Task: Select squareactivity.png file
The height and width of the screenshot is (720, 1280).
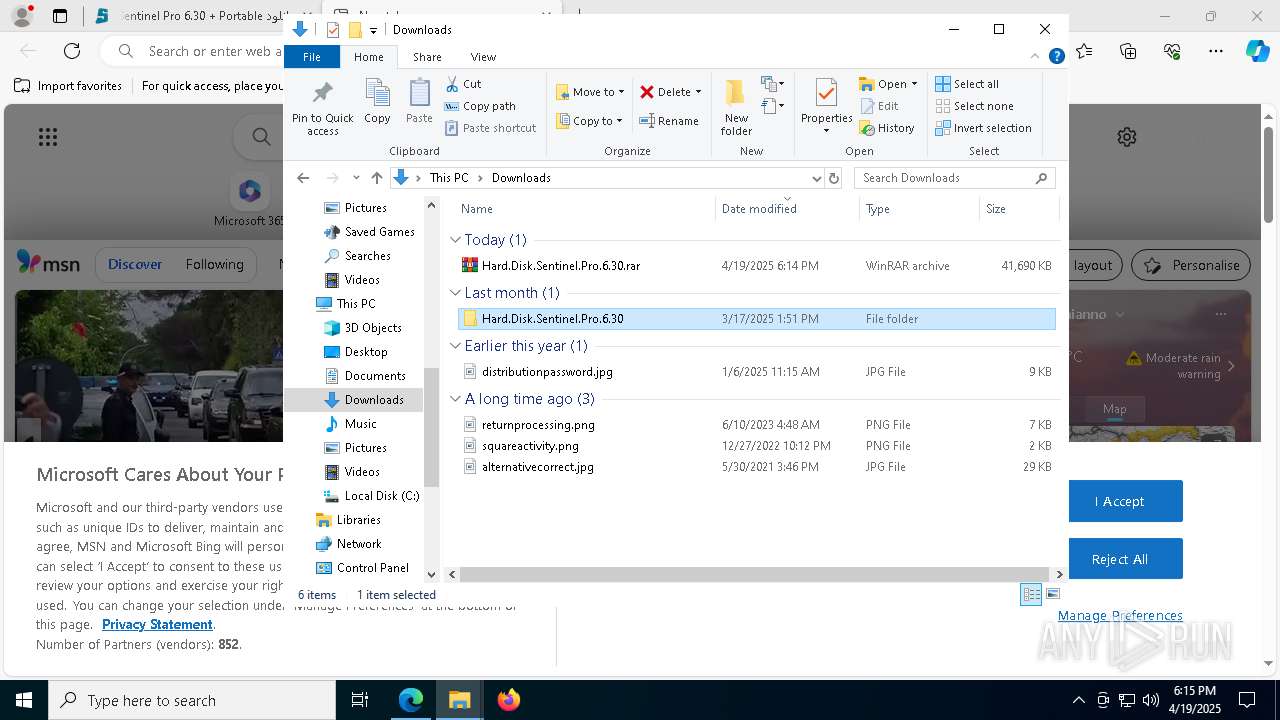Action: coord(756,446)
